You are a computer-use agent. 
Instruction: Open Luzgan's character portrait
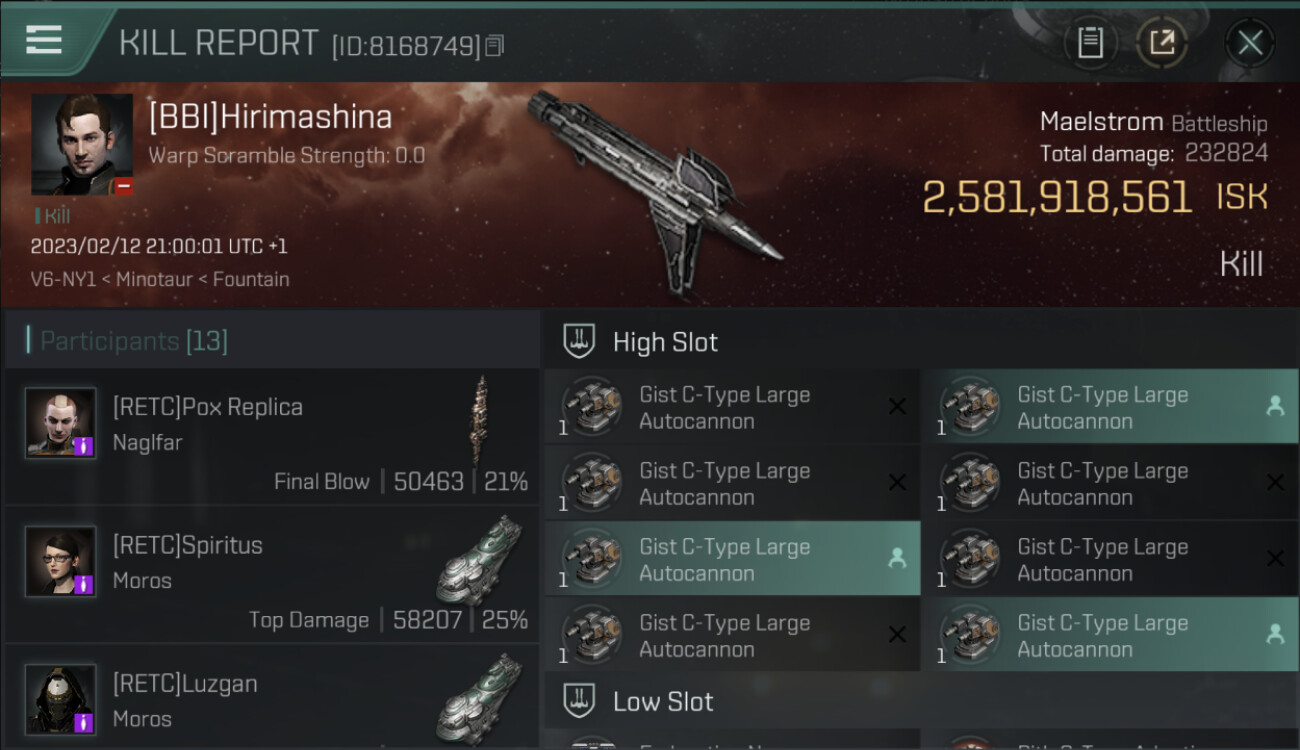point(61,699)
